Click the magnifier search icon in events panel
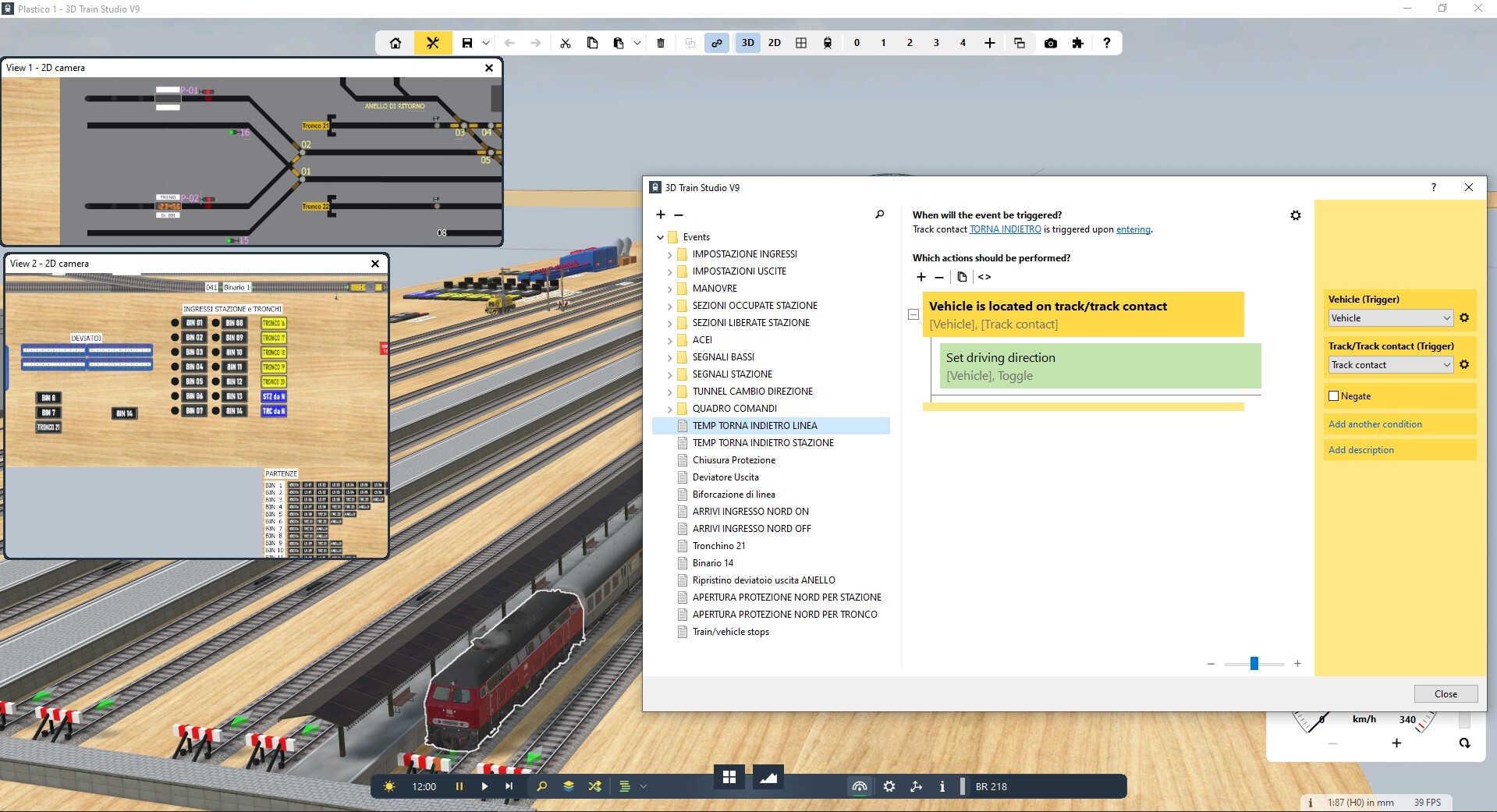This screenshot has height=812, width=1497. pos(879,215)
